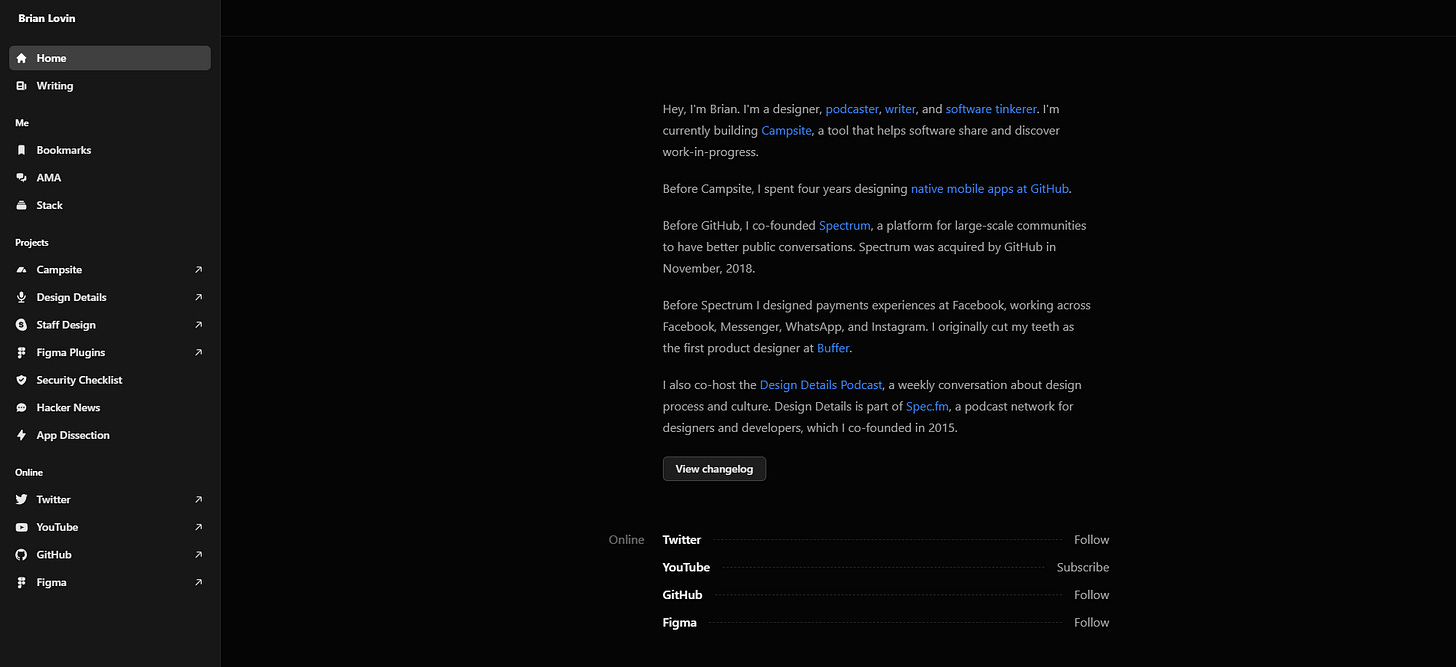Open Bookmarks label from the Me section
This screenshot has height=667, width=1456.
(64, 150)
